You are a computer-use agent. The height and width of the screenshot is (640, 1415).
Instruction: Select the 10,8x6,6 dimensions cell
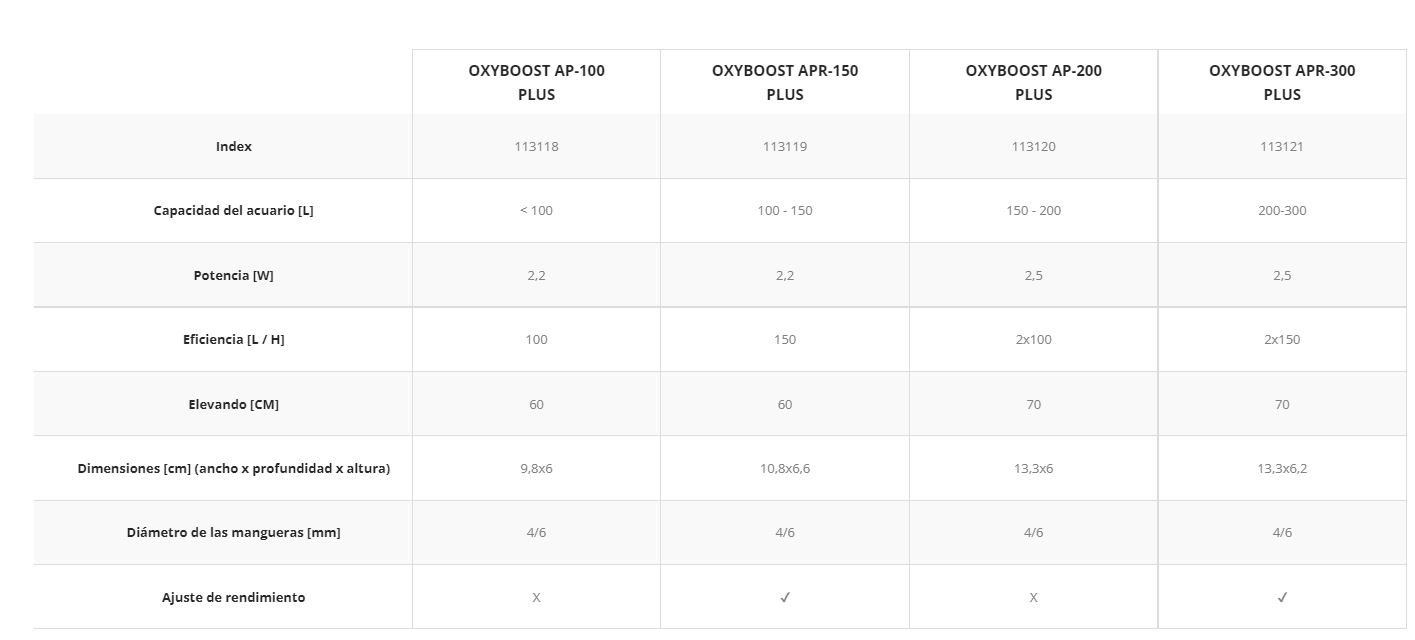tap(785, 468)
